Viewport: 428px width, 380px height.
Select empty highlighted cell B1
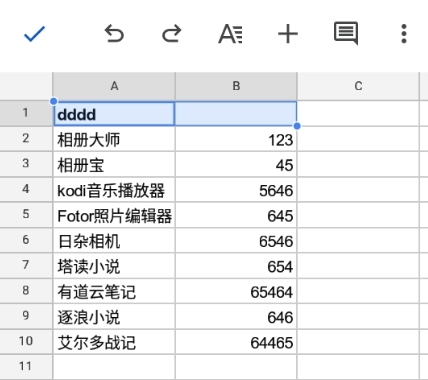click(x=236, y=114)
